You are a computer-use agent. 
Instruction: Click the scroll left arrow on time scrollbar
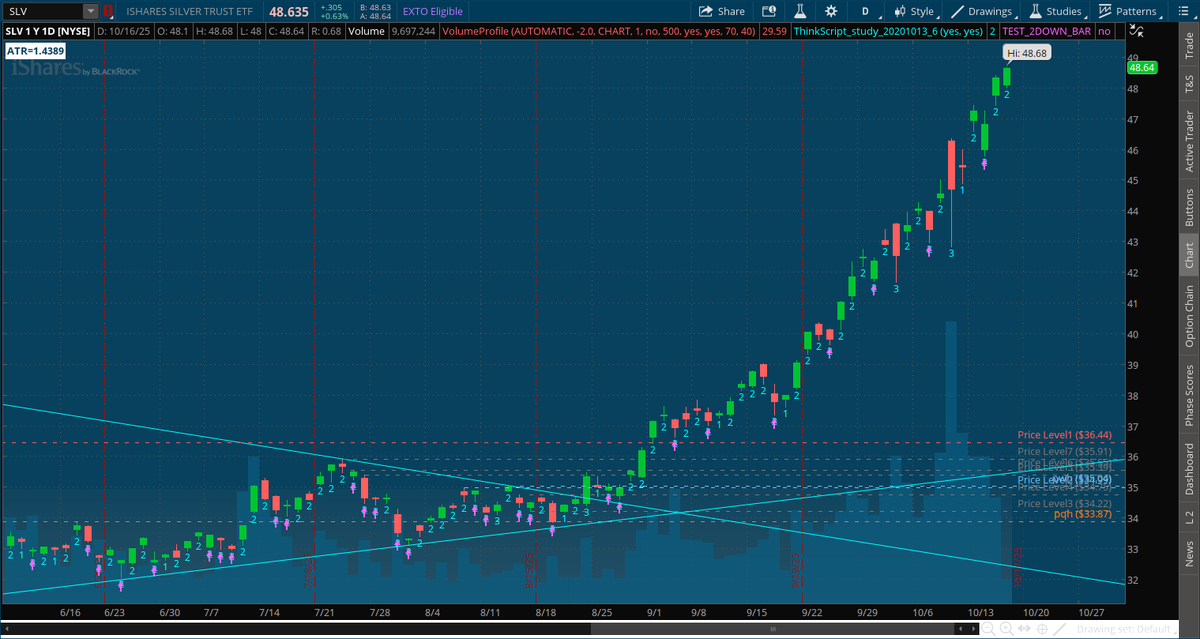tap(960, 629)
